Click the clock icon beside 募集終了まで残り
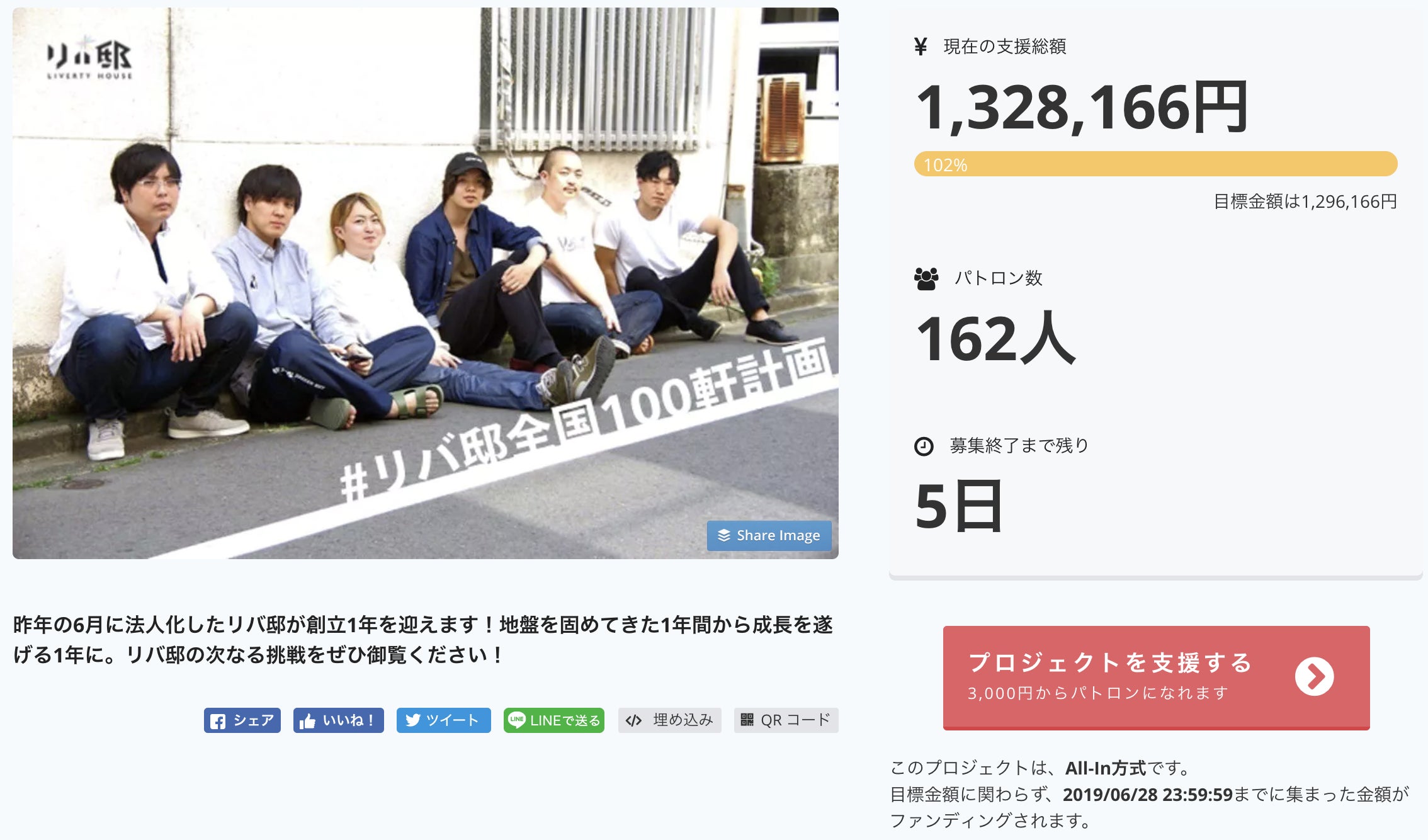 pos(924,446)
